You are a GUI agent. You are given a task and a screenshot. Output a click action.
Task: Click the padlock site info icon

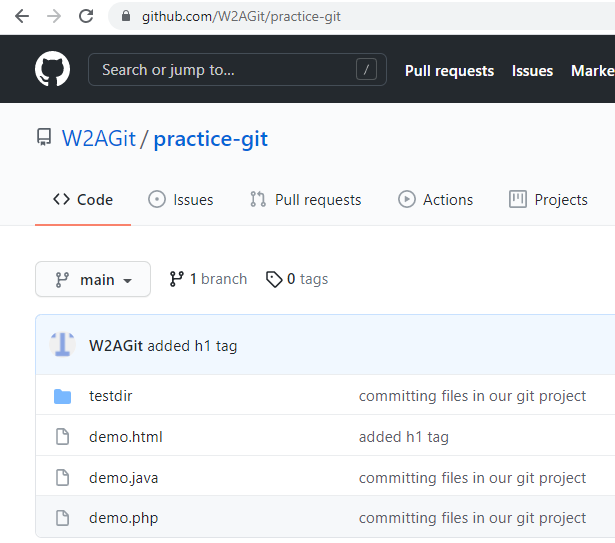[126, 16]
